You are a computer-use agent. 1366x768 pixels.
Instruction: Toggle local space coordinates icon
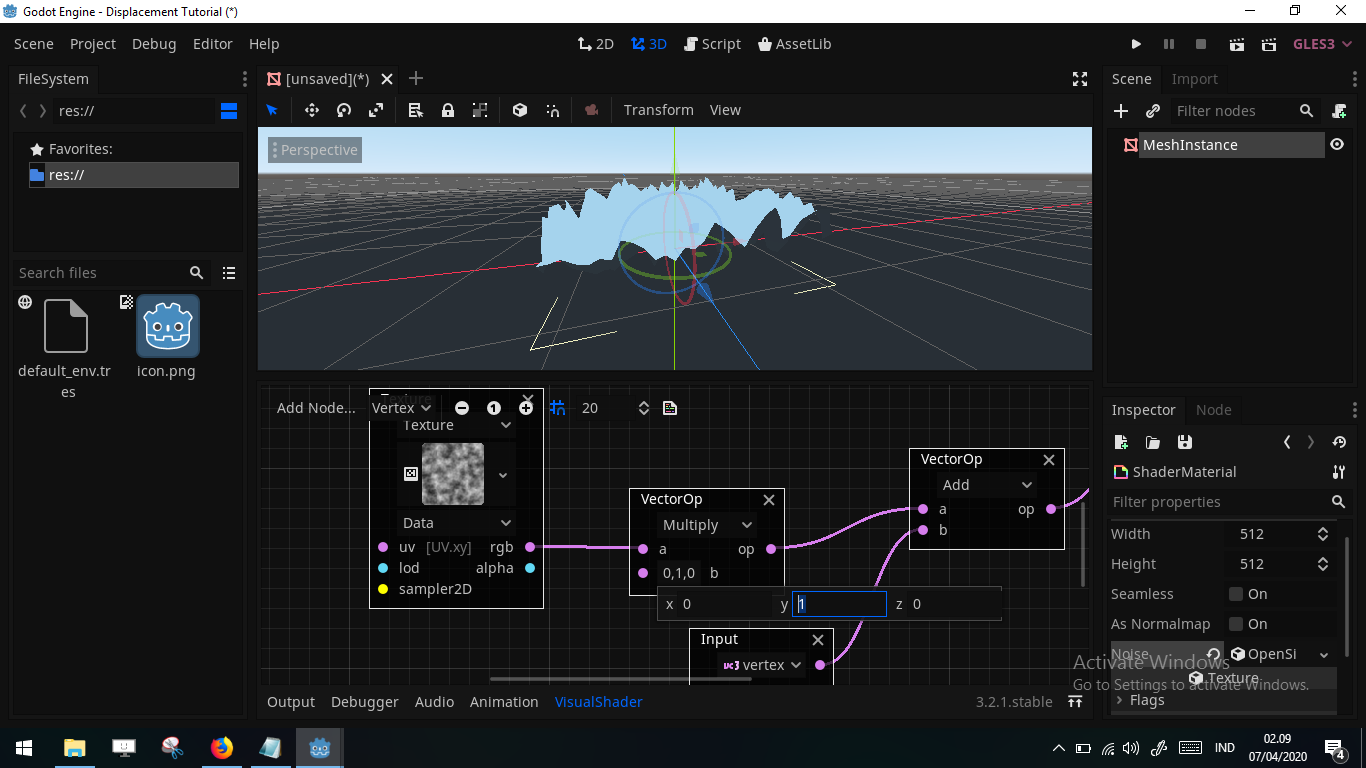pos(519,110)
